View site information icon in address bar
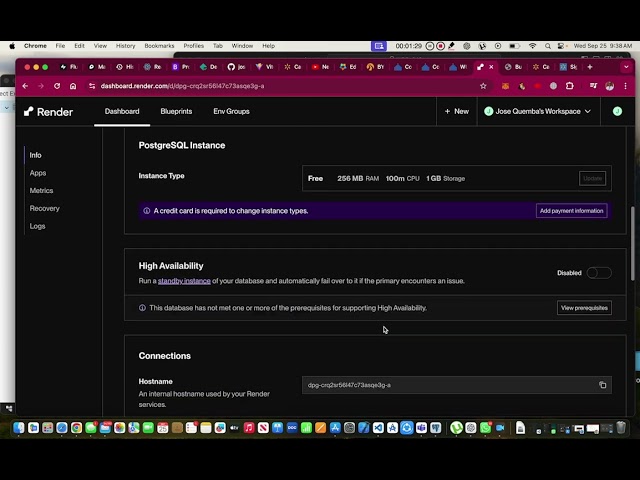The height and width of the screenshot is (480, 640). click(92, 86)
